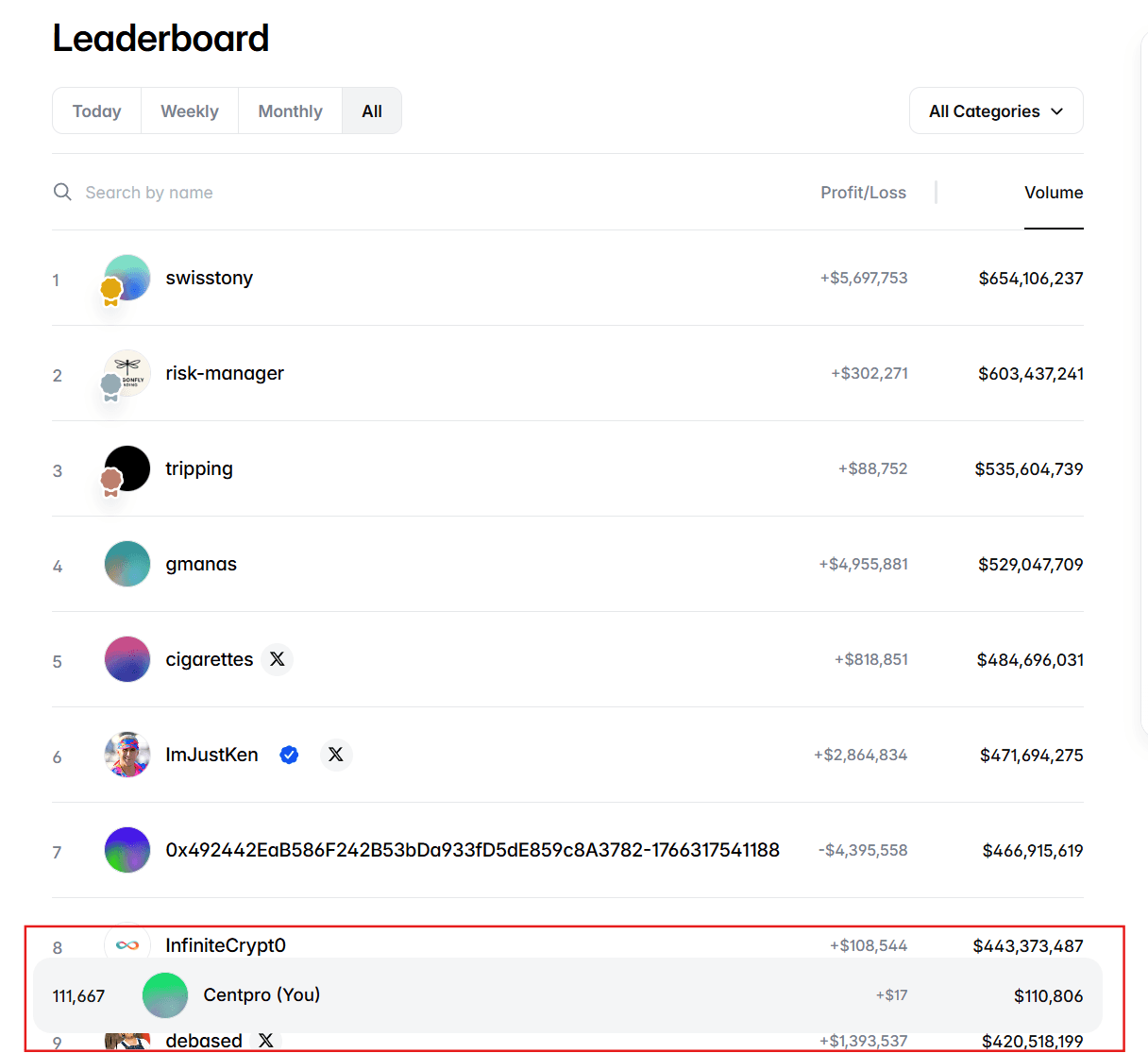Open the All Categories dropdown

point(996,110)
